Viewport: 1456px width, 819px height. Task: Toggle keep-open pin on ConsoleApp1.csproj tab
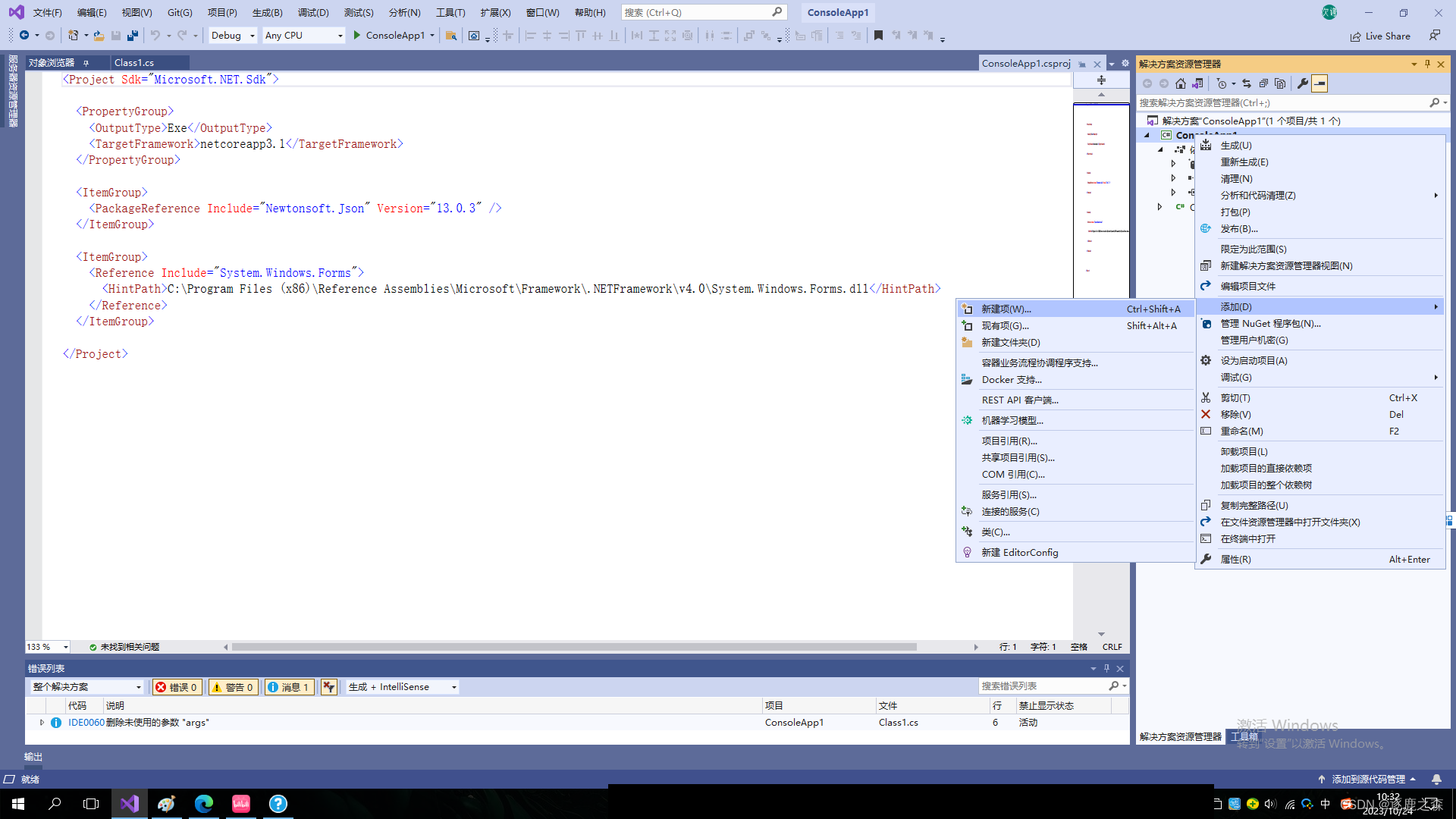click(1082, 64)
